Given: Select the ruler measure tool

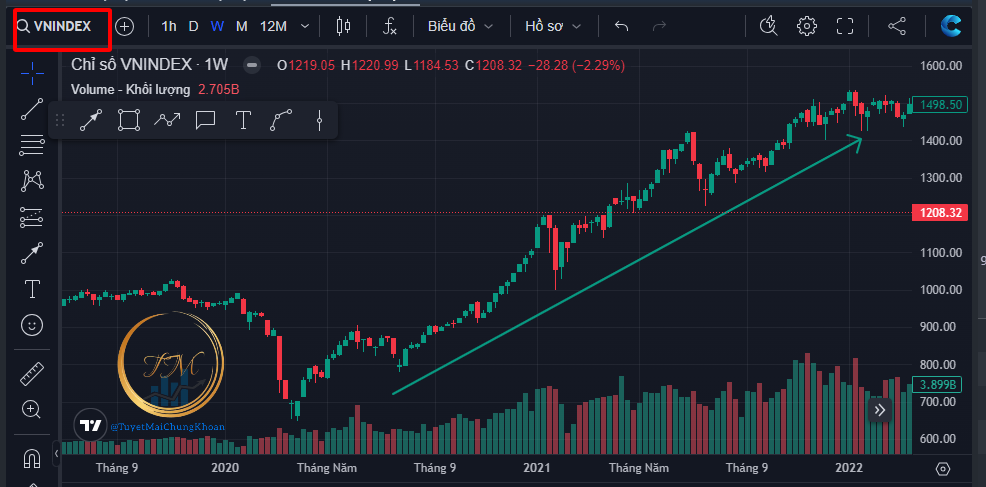Looking at the screenshot, I should (32, 373).
